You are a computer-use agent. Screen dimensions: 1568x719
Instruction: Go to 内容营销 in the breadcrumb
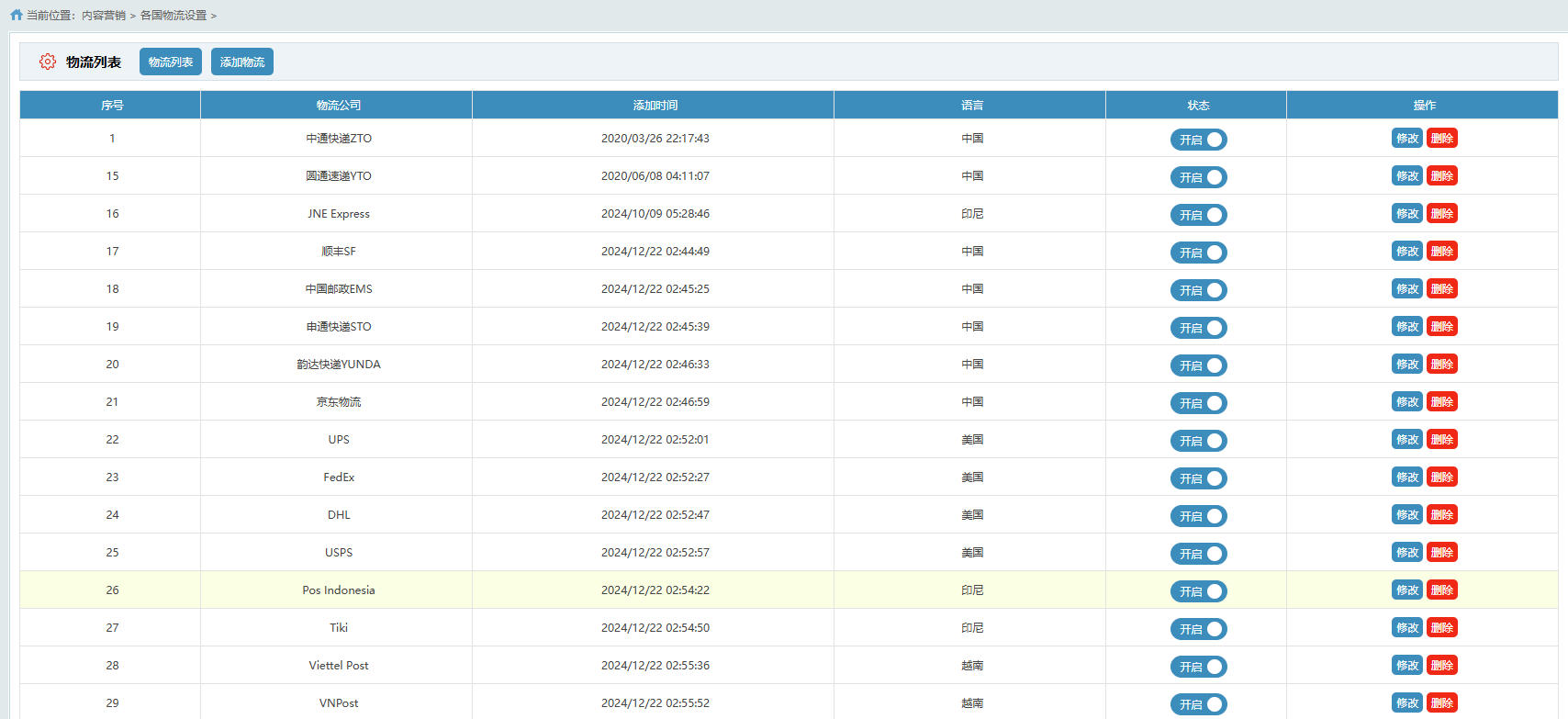(x=104, y=16)
